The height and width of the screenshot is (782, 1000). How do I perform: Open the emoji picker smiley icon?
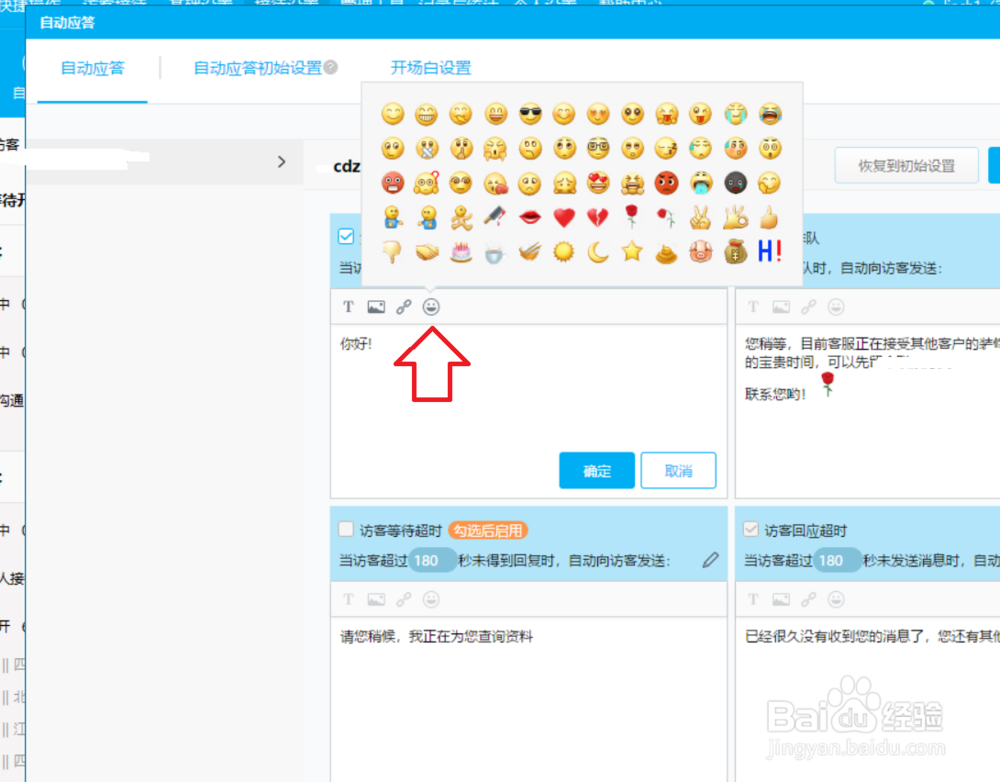coord(430,306)
